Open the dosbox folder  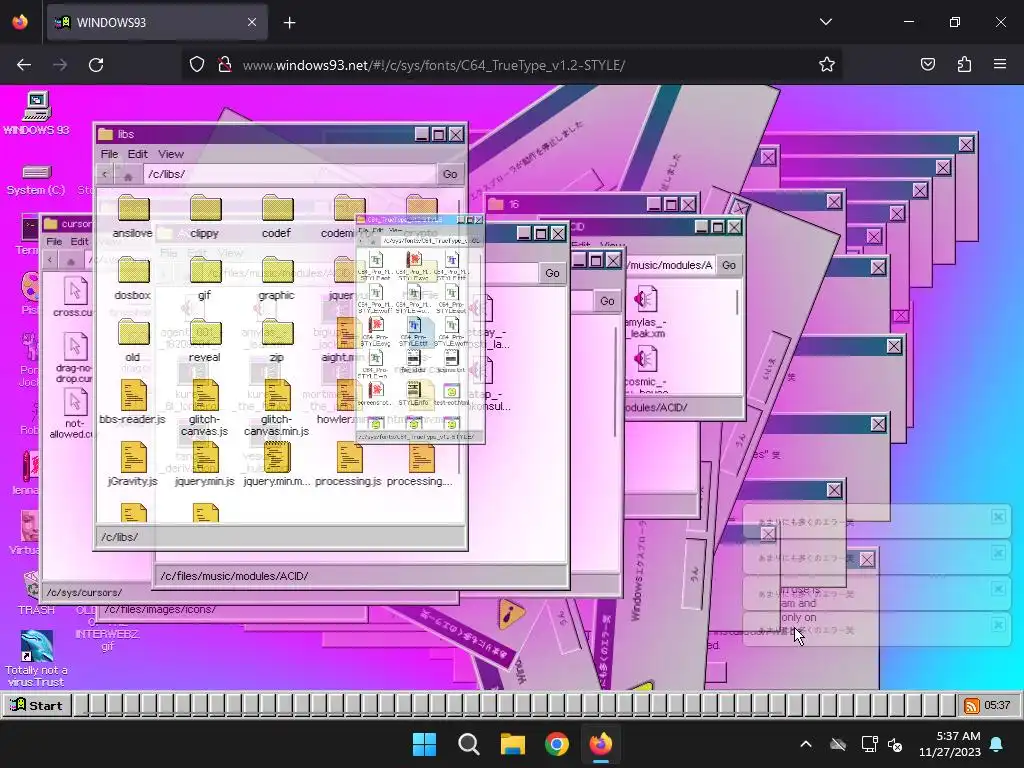pyautogui.click(x=133, y=279)
